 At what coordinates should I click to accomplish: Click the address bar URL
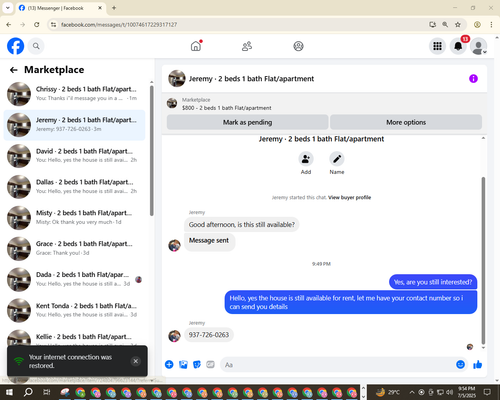[x=119, y=25]
